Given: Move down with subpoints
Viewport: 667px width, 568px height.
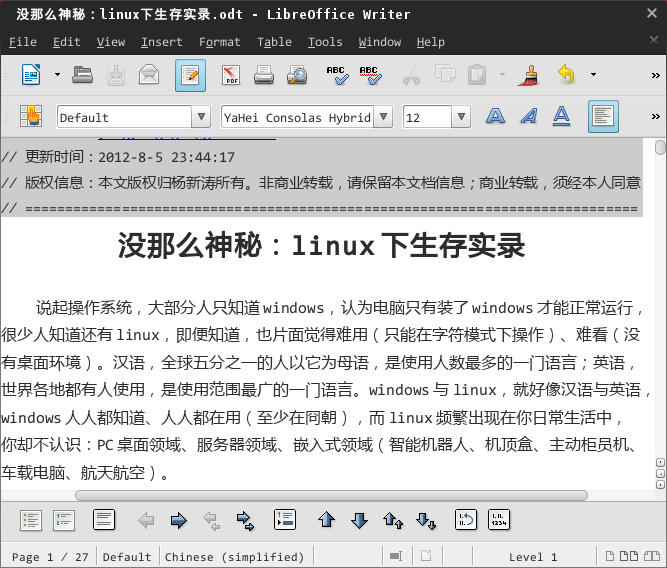Looking at the screenshot, I should [426, 520].
